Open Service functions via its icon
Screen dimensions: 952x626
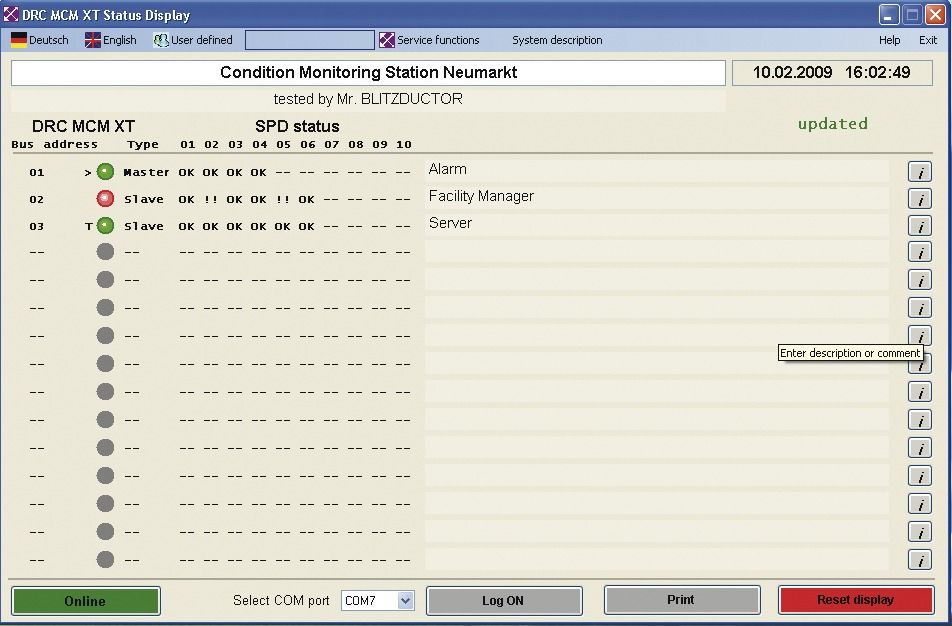(386, 40)
